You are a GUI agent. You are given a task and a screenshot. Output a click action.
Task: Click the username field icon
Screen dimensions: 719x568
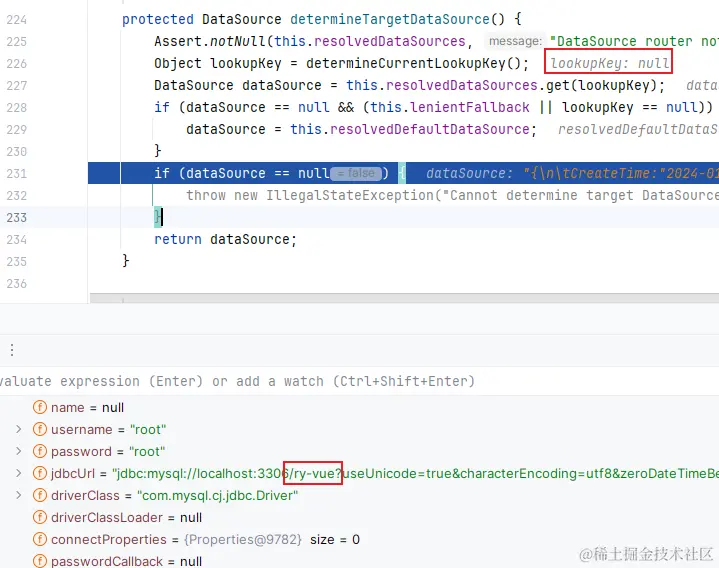(x=40, y=429)
